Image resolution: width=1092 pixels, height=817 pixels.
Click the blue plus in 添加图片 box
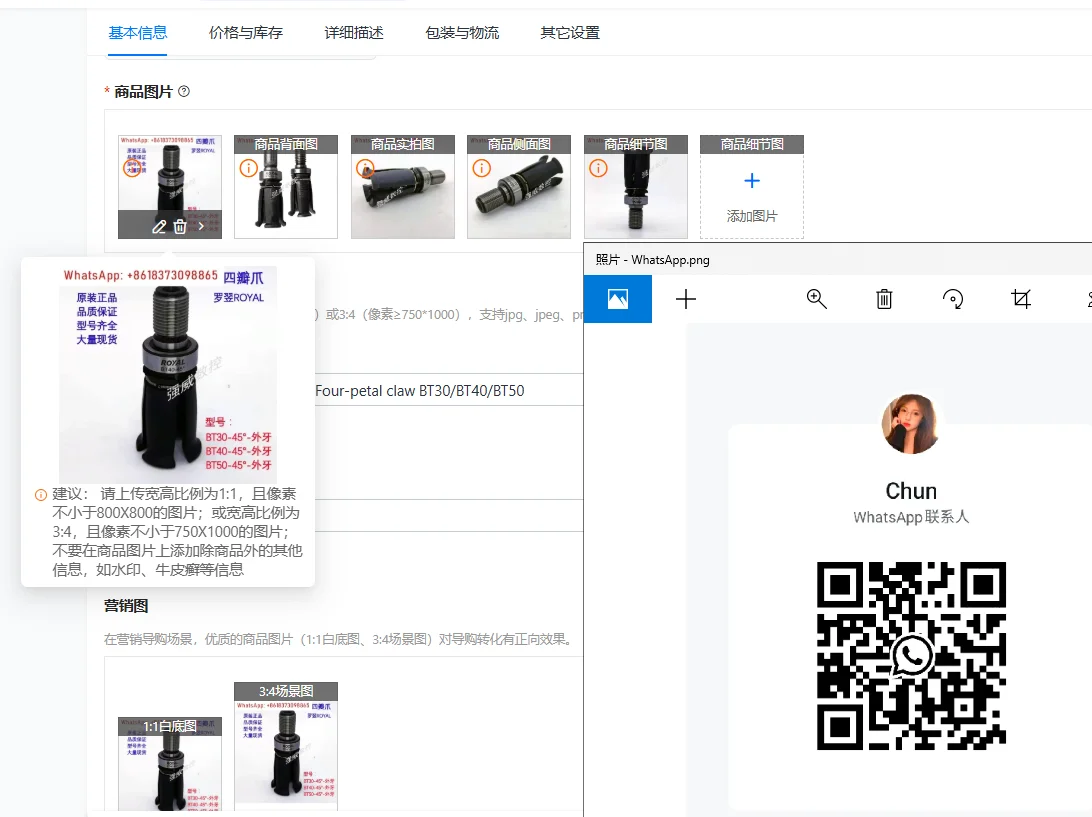click(x=751, y=181)
